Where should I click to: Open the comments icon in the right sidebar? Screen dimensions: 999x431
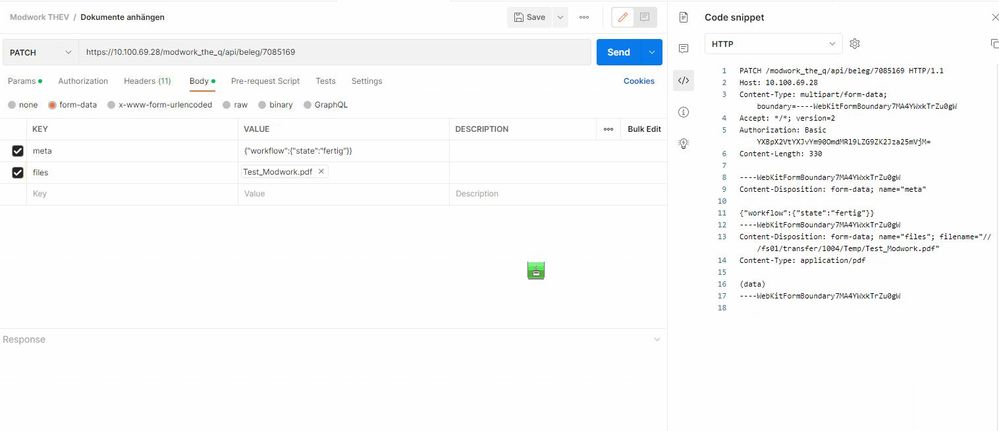683,48
